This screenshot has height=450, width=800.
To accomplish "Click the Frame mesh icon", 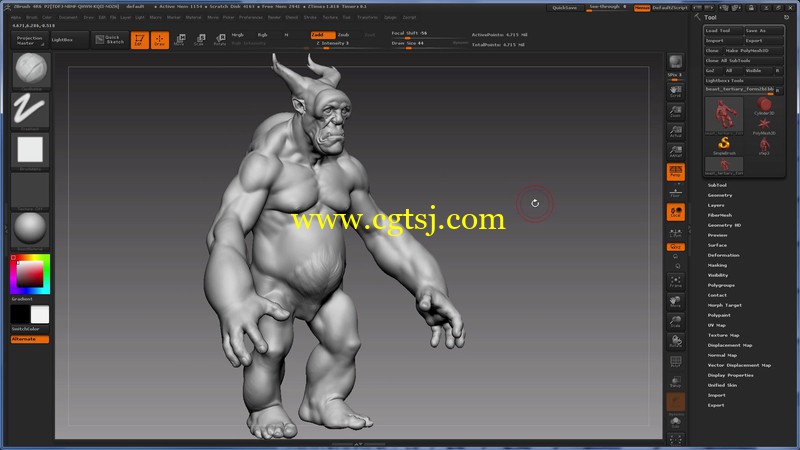I will (676, 282).
